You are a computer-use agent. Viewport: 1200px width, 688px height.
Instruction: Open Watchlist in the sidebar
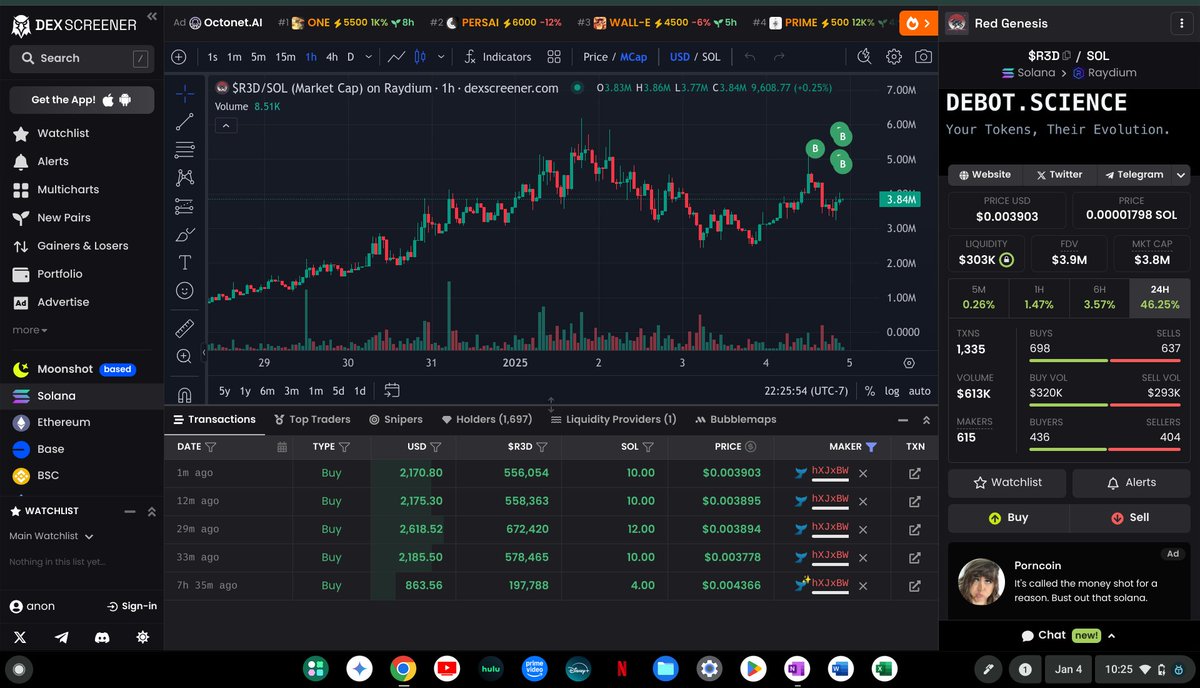click(x=63, y=133)
